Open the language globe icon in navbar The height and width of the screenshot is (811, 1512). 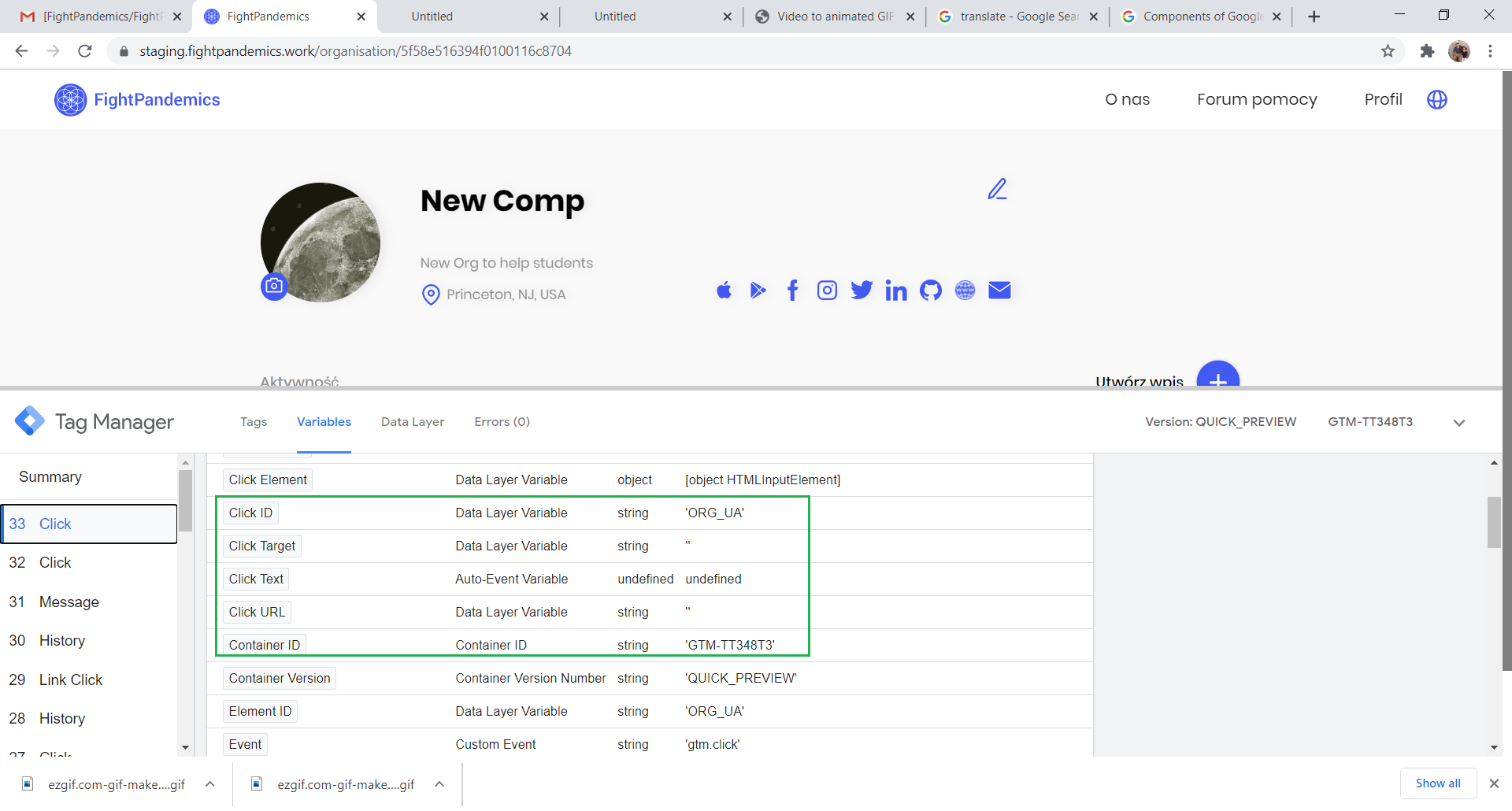[x=1437, y=99]
